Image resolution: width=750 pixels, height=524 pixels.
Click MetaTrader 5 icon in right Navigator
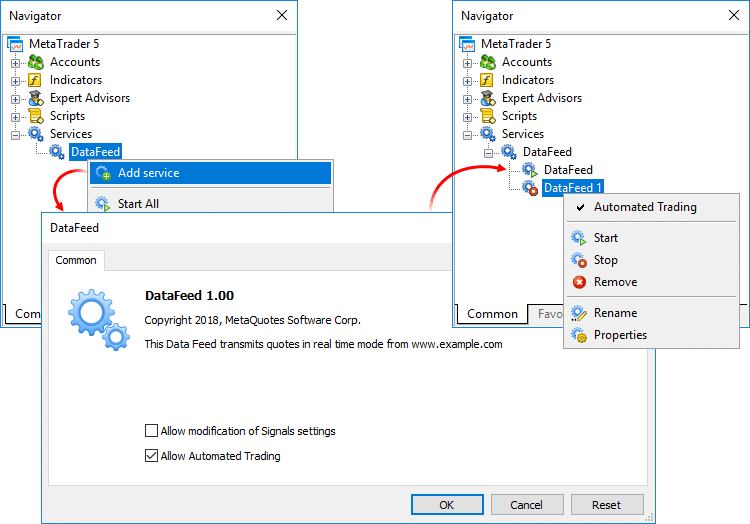tap(467, 44)
